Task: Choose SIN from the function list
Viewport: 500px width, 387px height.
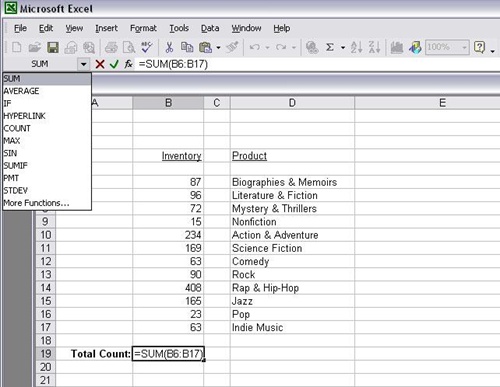Action: click(x=47, y=153)
